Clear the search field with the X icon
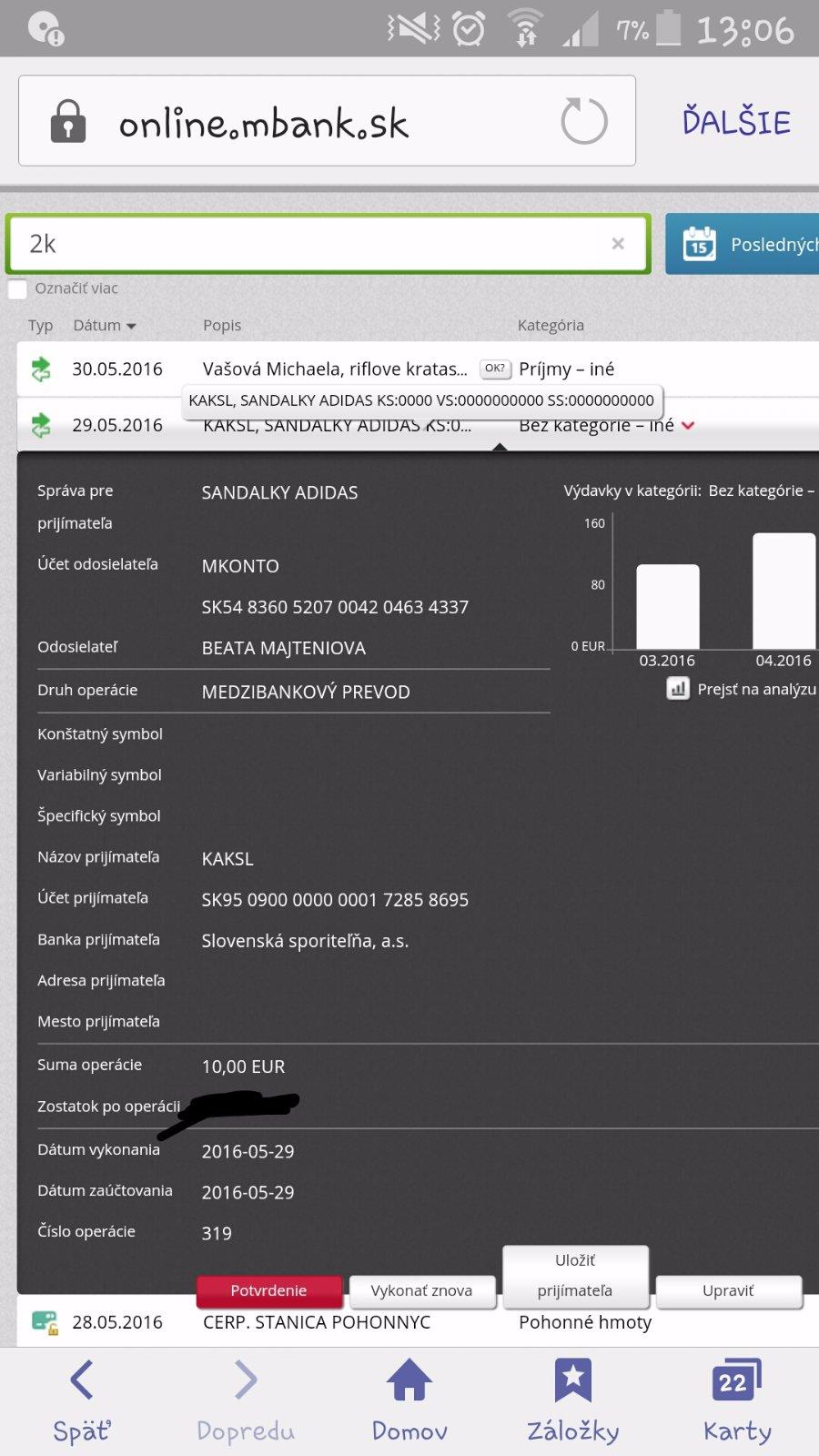The height and width of the screenshot is (1456, 819). tap(618, 244)
